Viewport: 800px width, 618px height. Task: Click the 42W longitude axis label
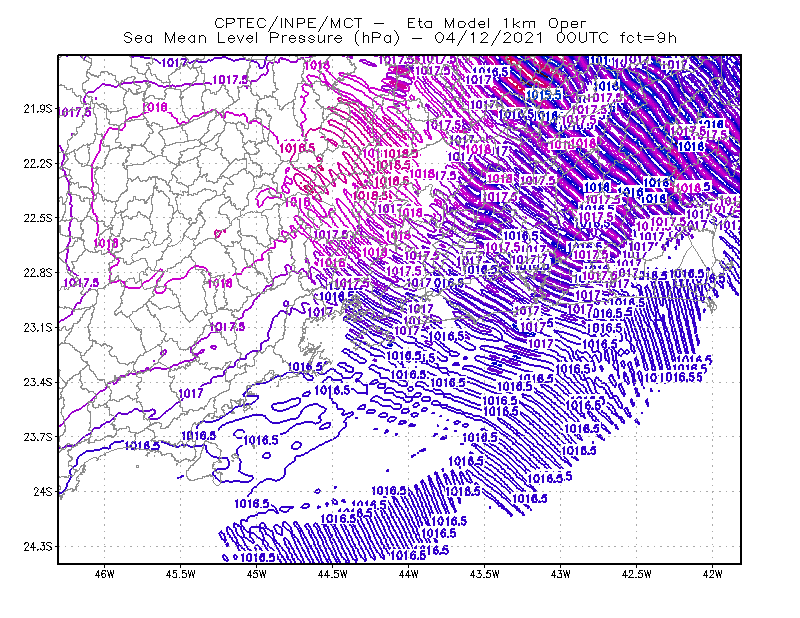(x=712, y=574)
